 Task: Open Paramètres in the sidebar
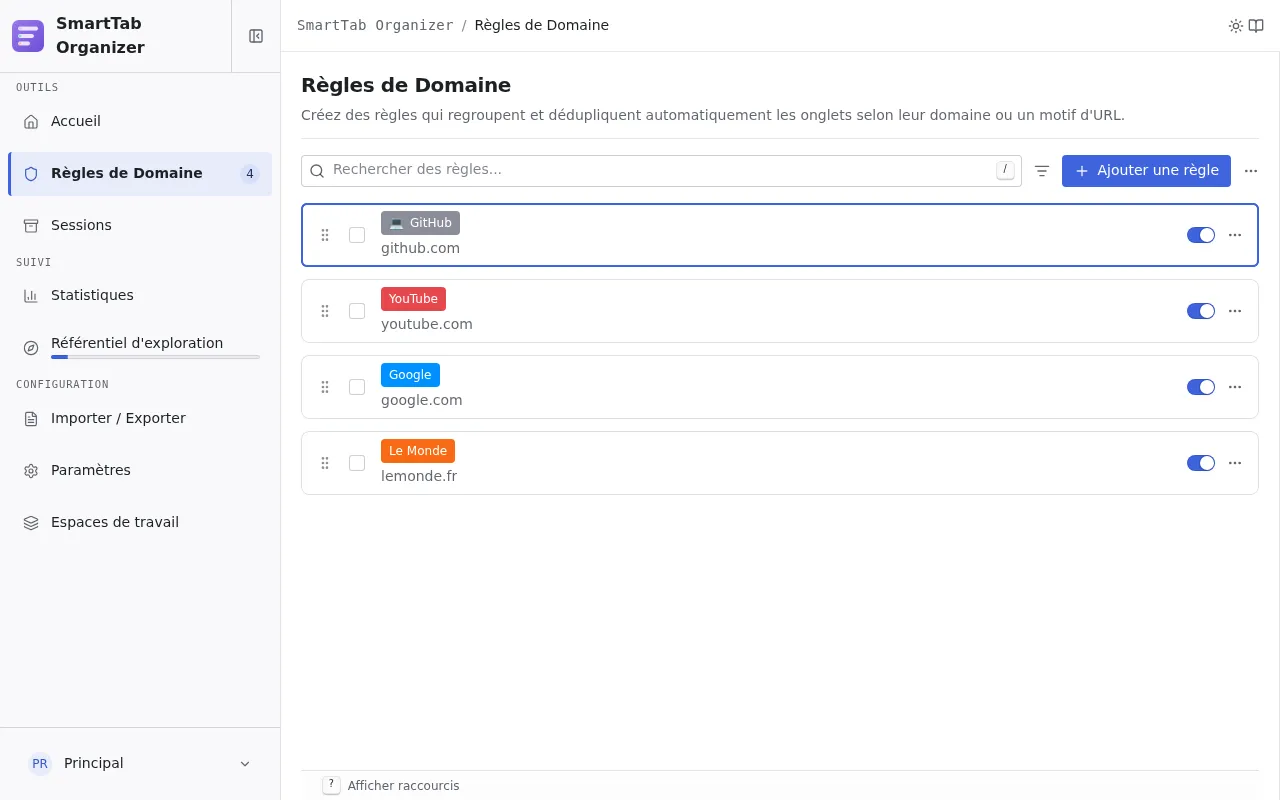point(140,471)
